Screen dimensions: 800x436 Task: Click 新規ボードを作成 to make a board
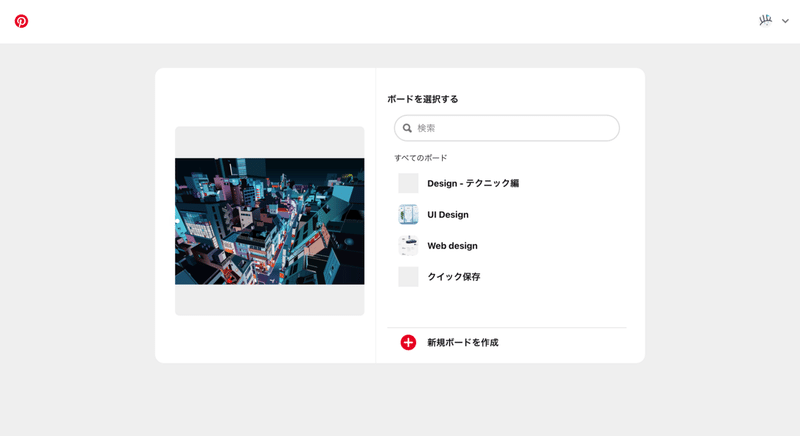click(x=463, y=343)
